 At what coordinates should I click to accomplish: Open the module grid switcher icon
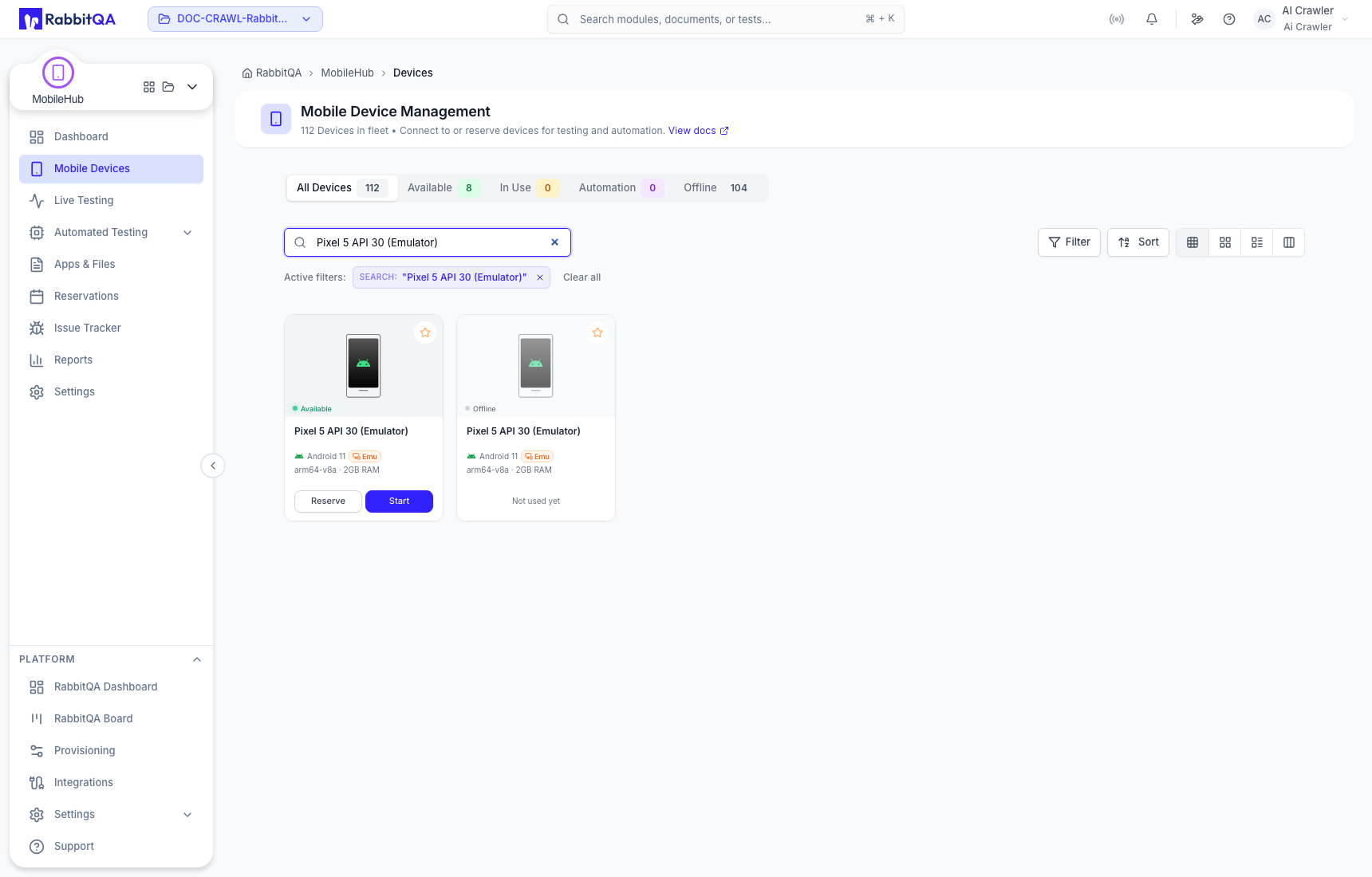pyautogui.click(x=149, y=87)
